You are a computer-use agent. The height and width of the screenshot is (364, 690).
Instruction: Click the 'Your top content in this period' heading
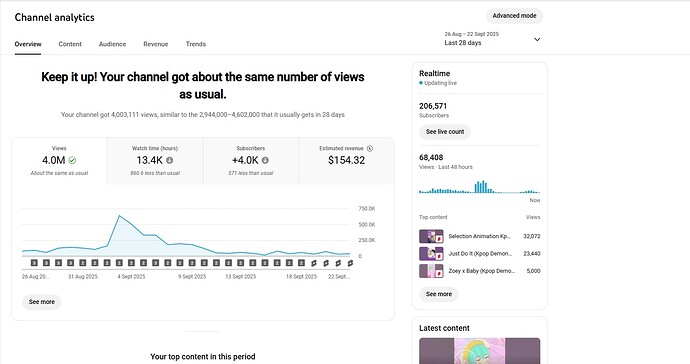tap(203, 357)
